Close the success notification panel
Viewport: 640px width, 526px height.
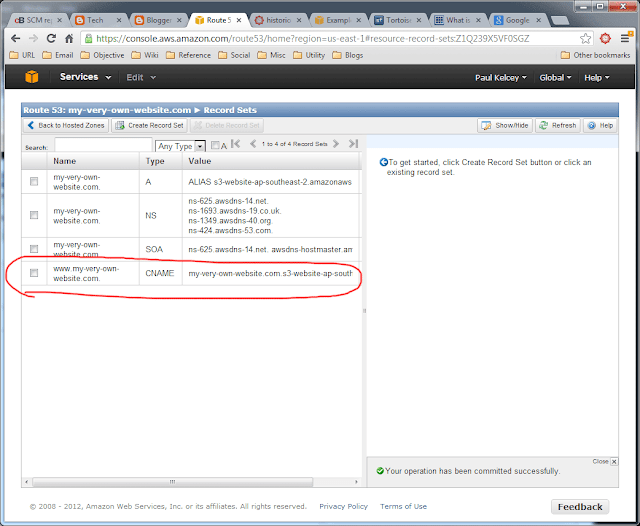[x=614, y=461]
